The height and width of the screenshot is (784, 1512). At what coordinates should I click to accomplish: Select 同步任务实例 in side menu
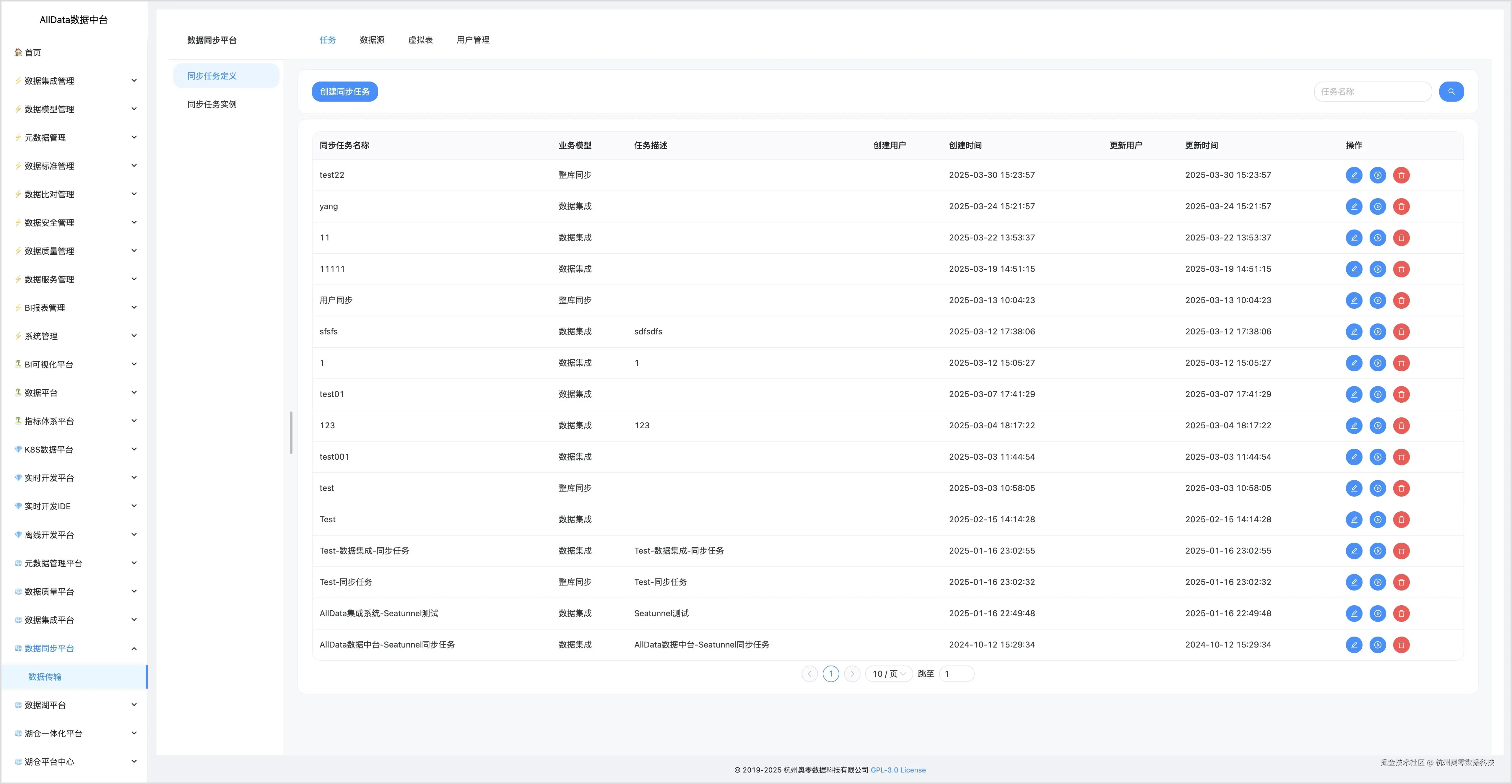tap(212, 105)
